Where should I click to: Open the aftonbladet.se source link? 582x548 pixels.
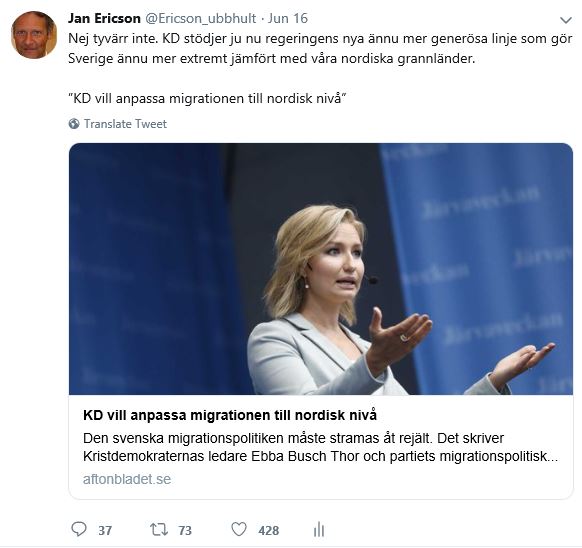coord(127,479)
